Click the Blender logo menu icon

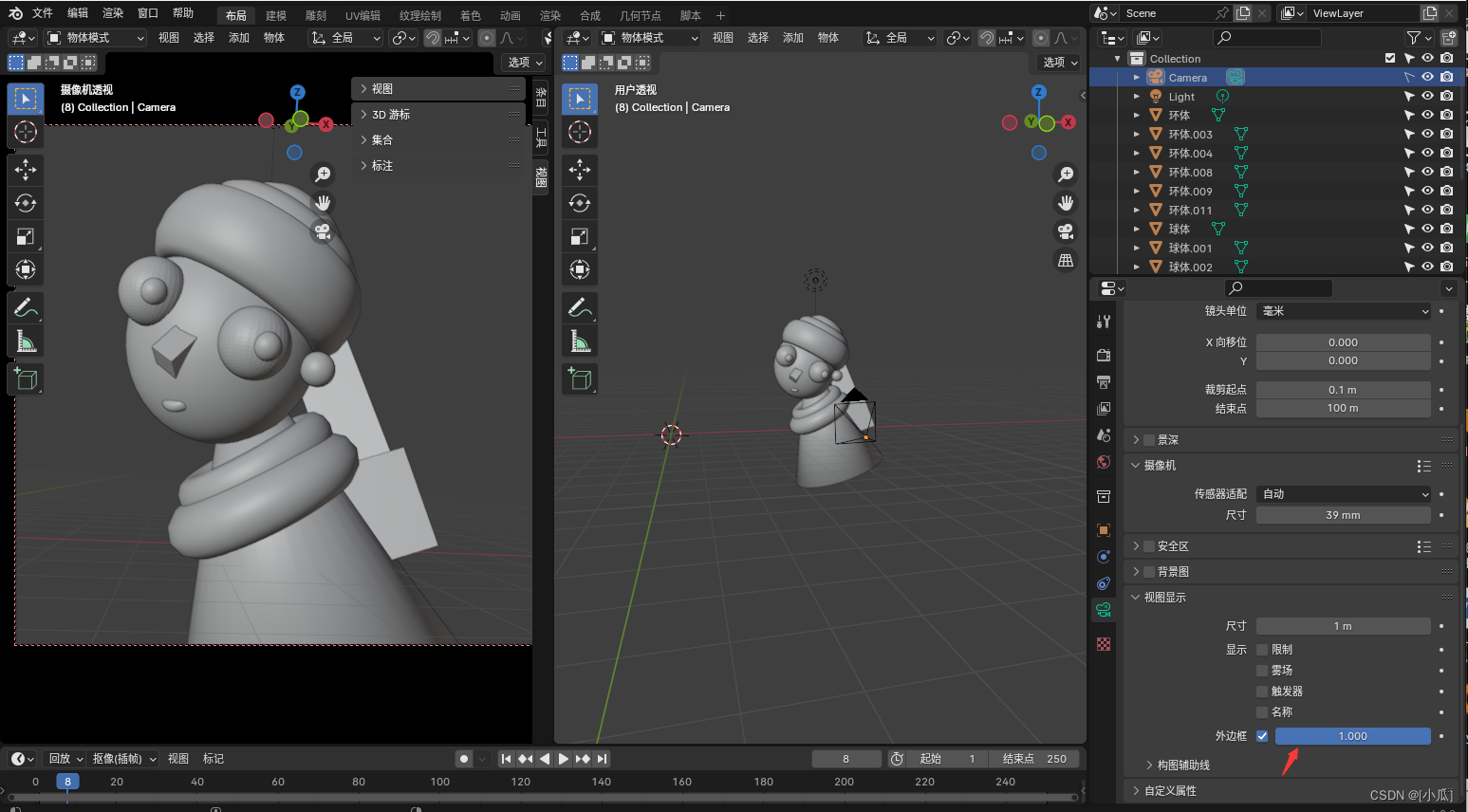[15, 13]
